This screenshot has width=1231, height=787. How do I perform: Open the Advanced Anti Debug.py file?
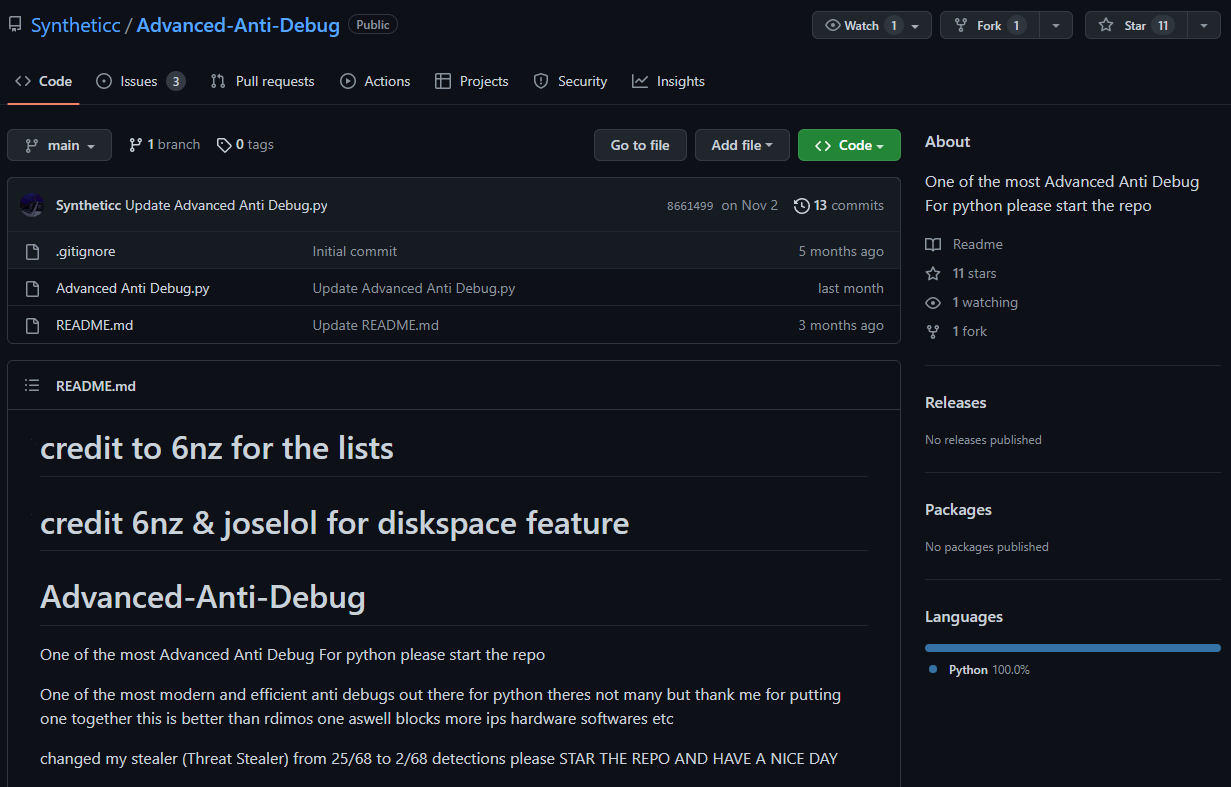click(x=131, y=287)
